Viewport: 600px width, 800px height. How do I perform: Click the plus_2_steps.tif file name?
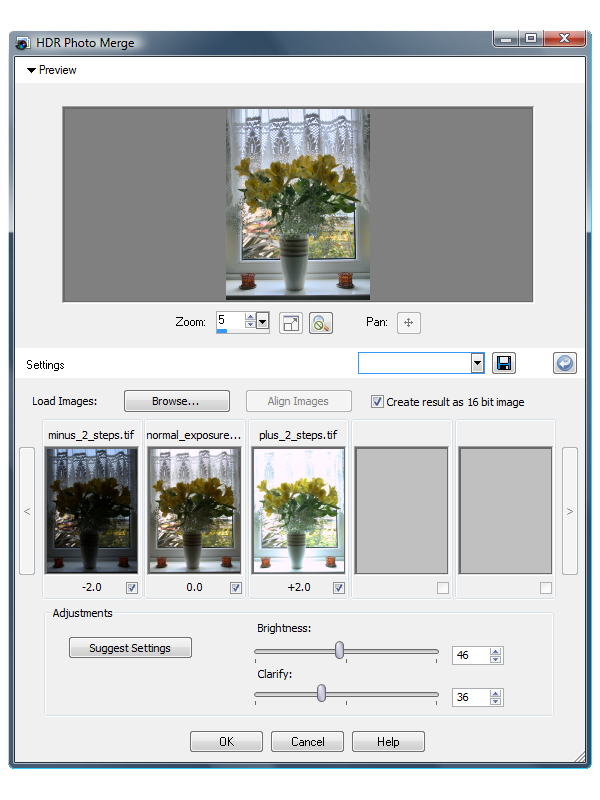[x=298, y=435]
